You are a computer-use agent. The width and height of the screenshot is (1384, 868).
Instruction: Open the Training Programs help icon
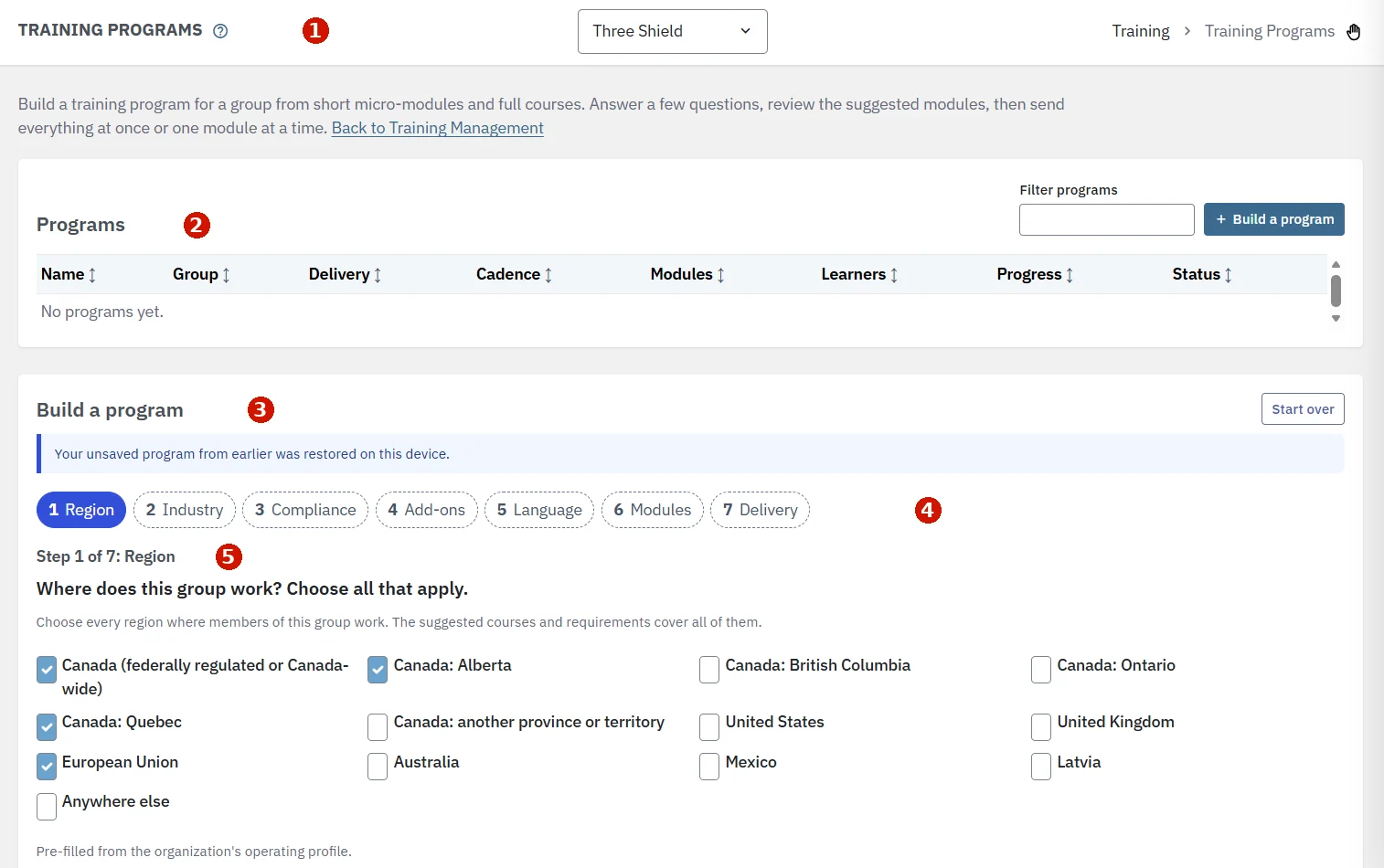(220, 31)
